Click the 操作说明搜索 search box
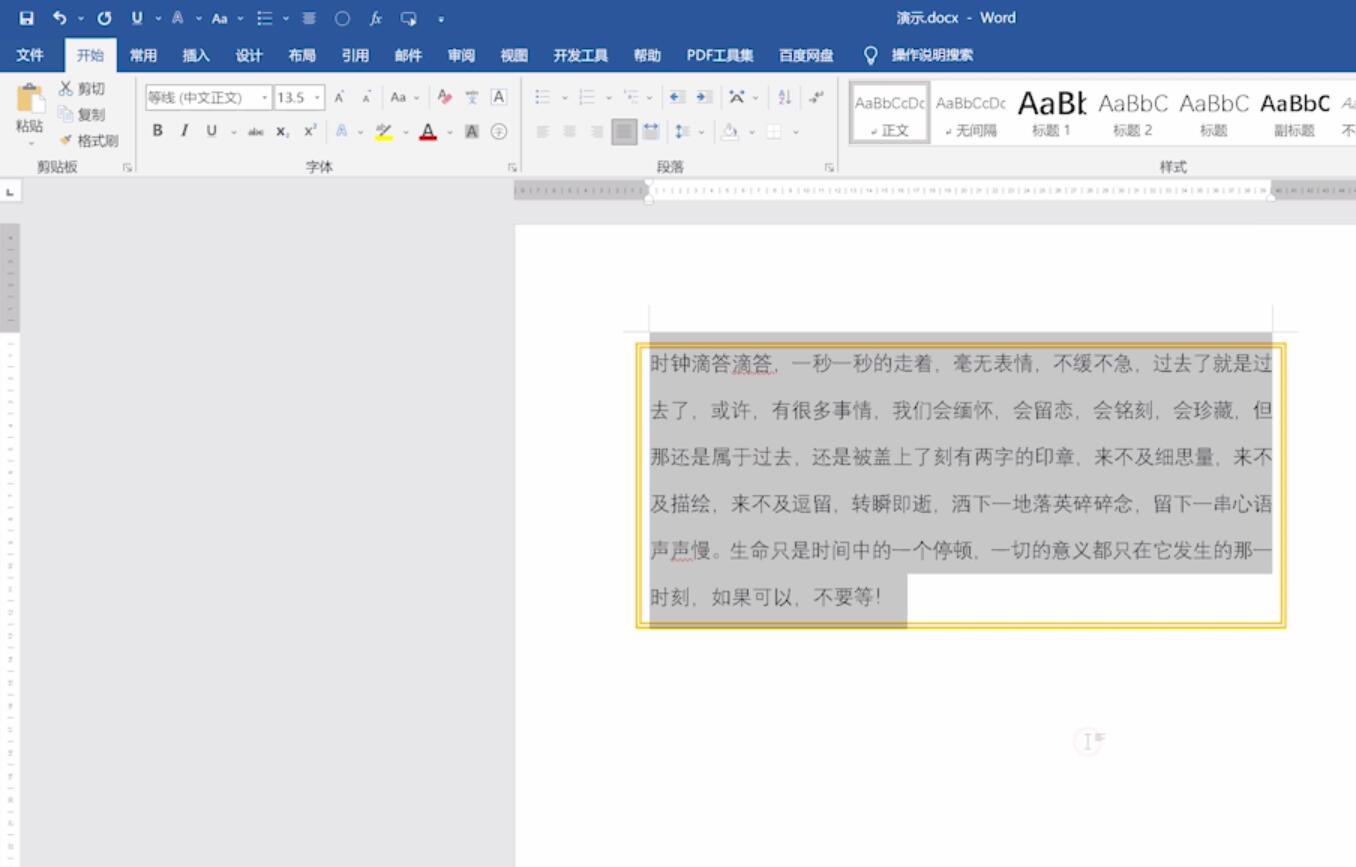 point(932,55)
